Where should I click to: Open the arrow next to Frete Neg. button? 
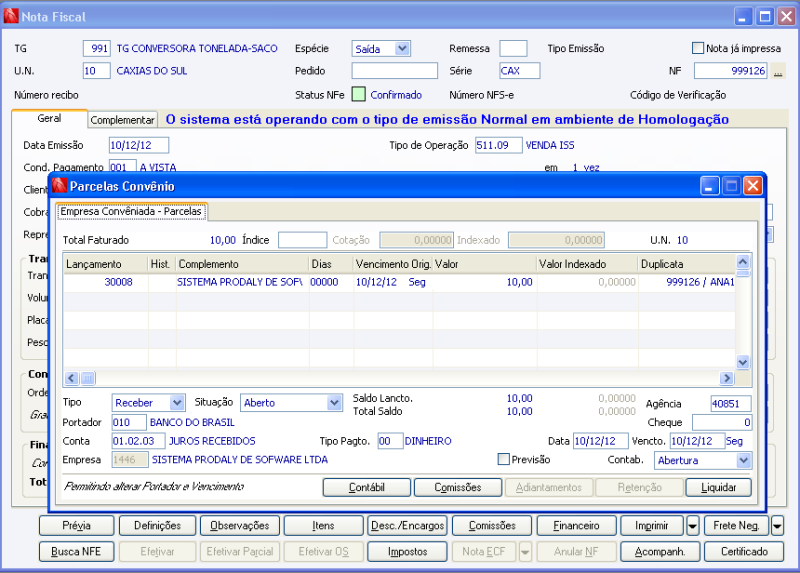[x=777, y=525]
